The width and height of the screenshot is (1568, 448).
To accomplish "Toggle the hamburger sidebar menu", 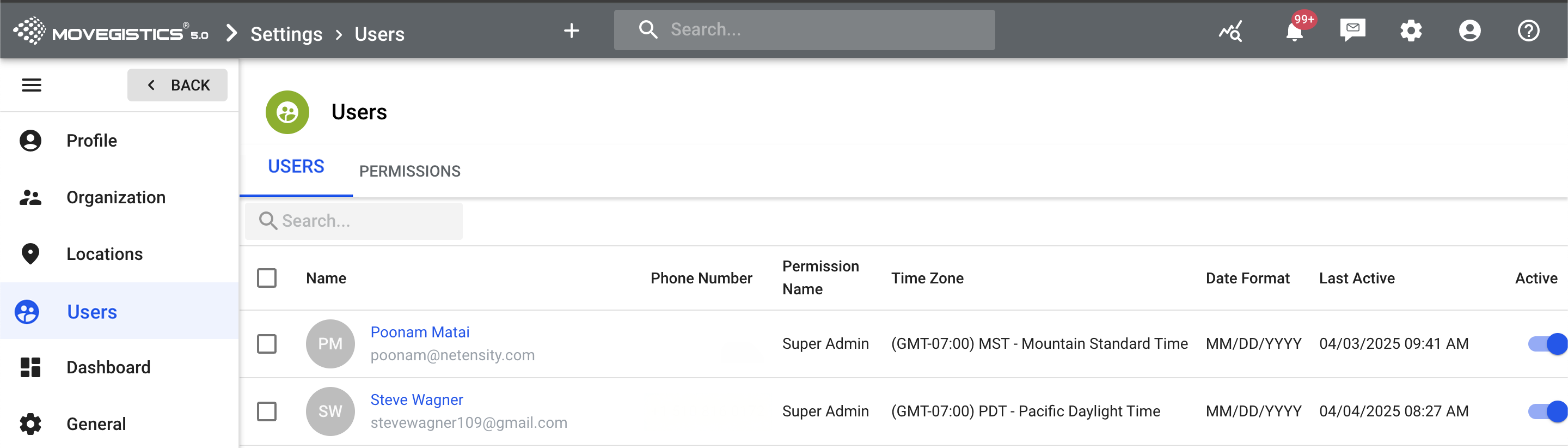I will tap(32, 86).
